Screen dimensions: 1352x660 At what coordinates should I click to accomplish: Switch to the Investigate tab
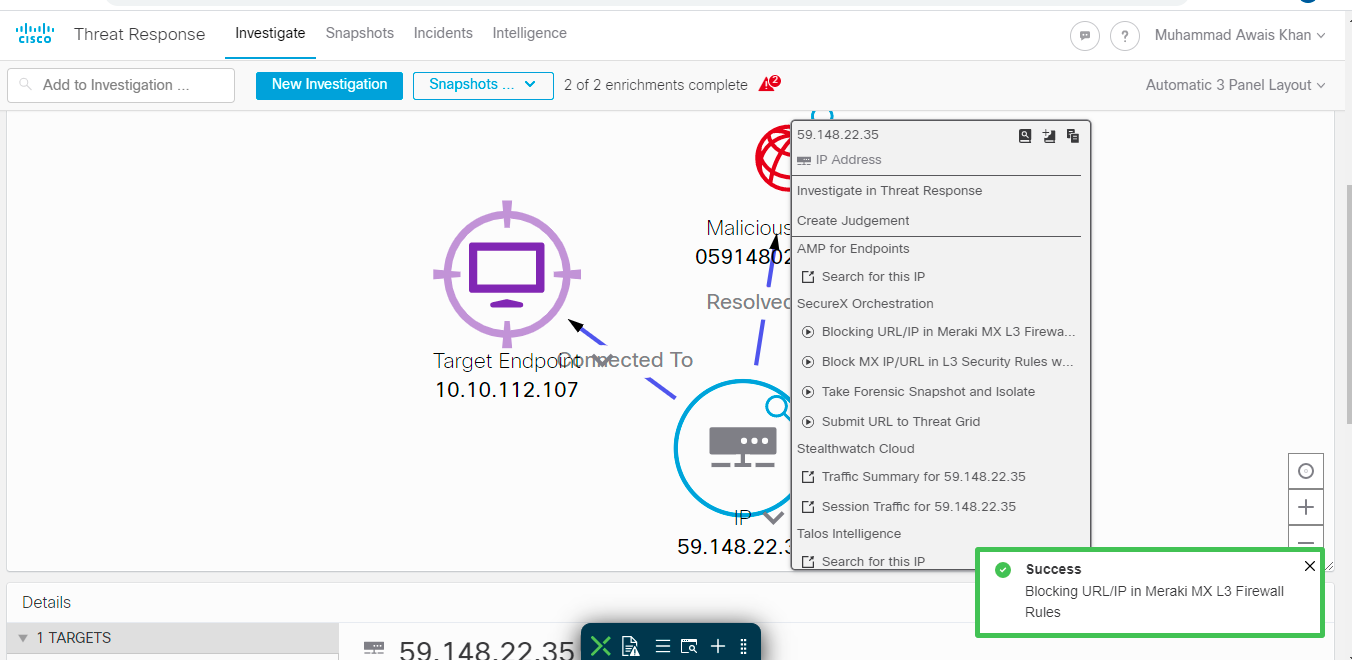coord(270,33)
